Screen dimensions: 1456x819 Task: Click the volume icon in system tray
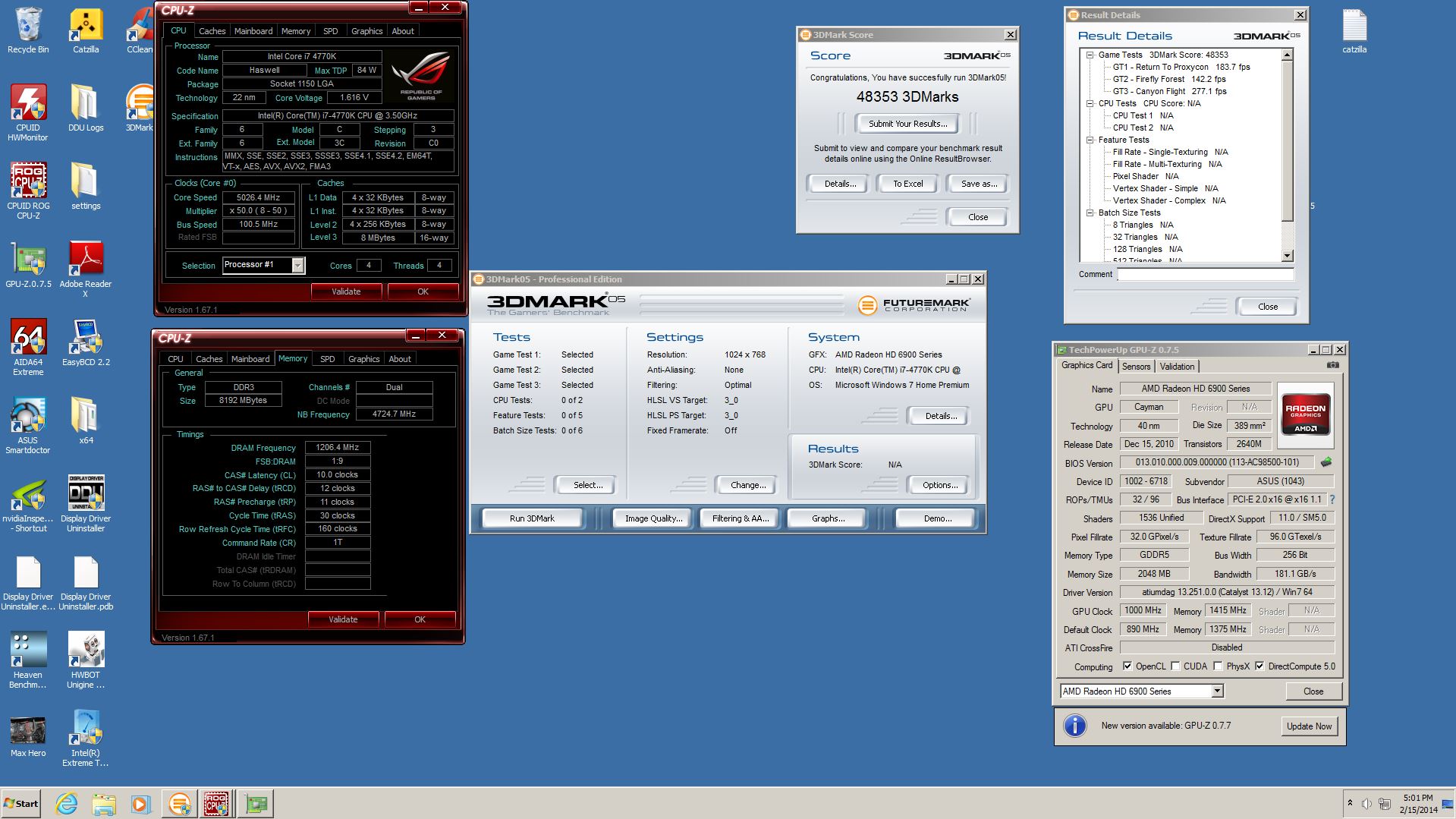click(1366, 803)
